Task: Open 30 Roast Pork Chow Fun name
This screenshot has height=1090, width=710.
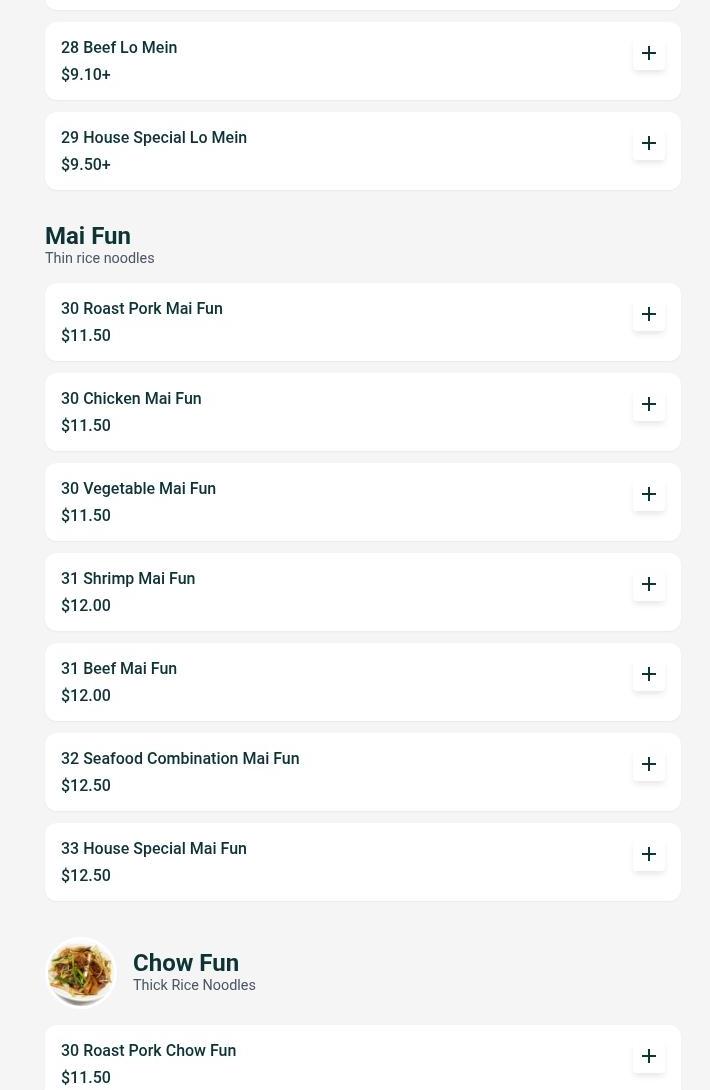Action: pos(148,1050)
